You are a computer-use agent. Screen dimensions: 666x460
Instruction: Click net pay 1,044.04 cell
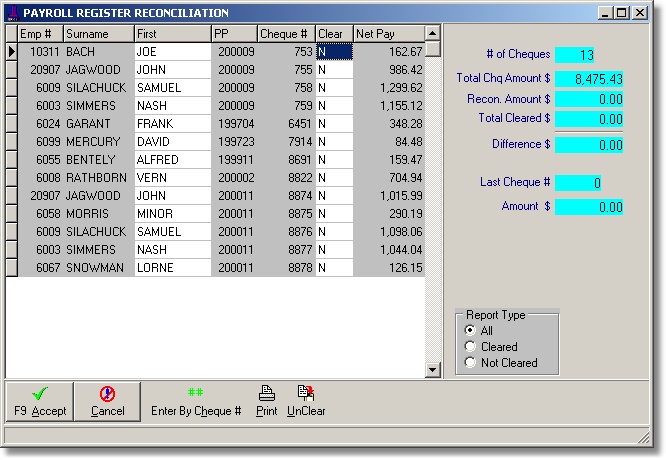click(x=389, y=250)
